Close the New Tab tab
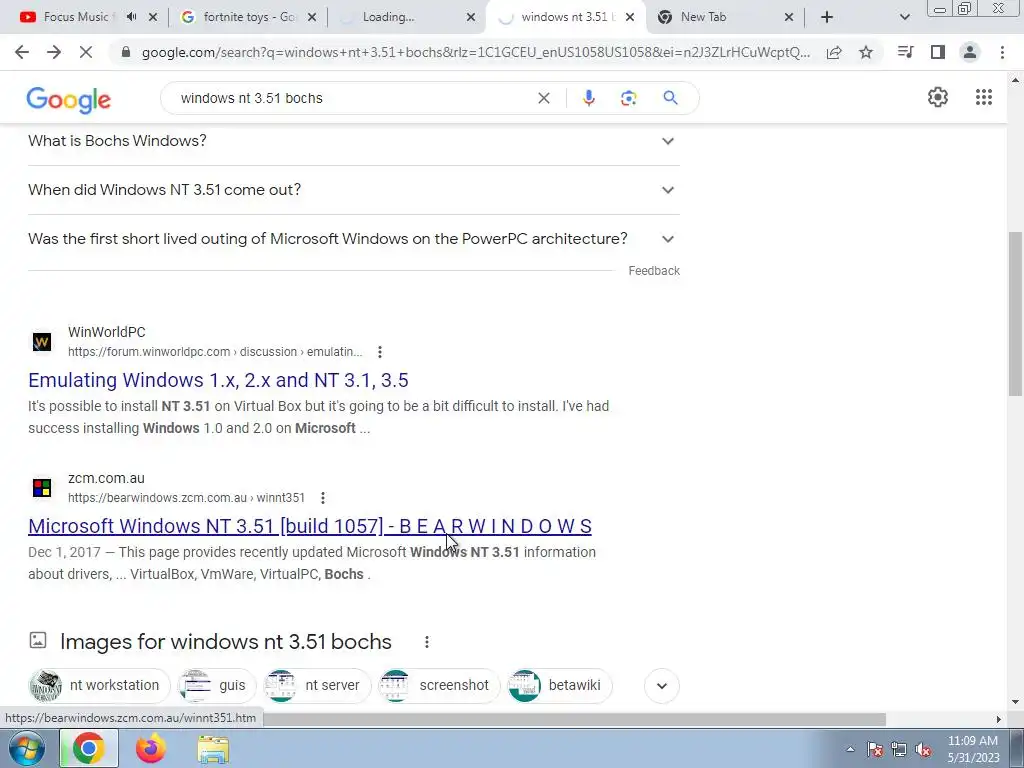The width and height of the screenshot is (1024, 768). 789,17
